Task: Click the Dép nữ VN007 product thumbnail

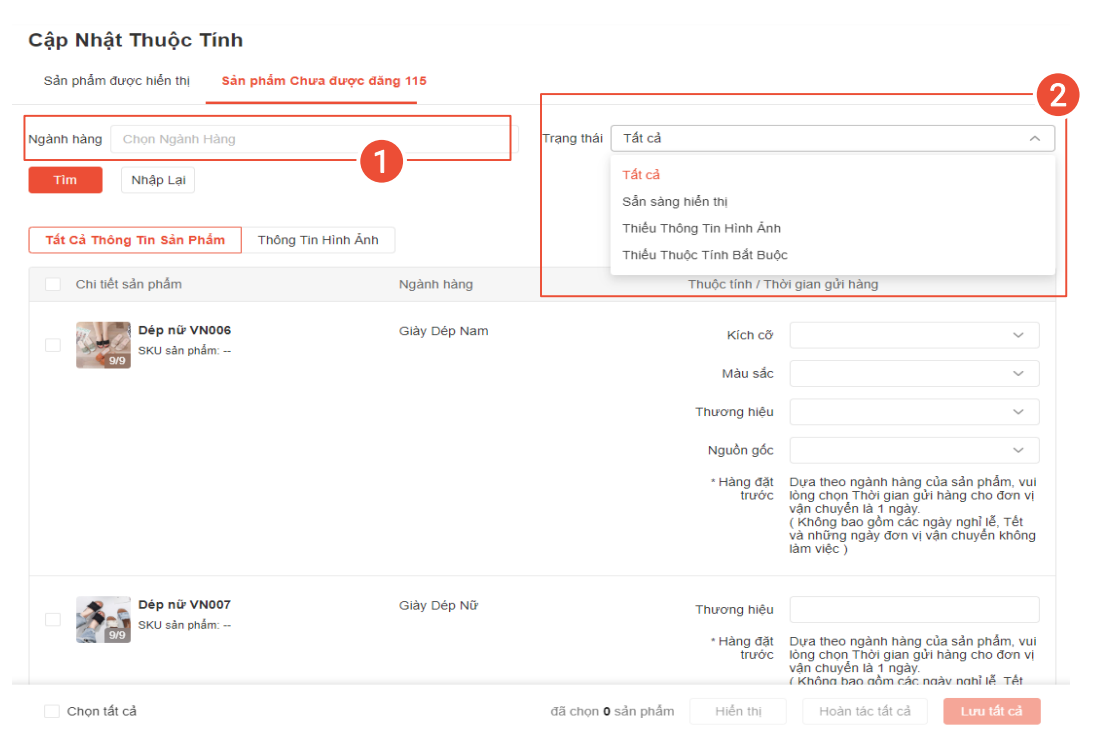Action: click(x=103, y=619)
